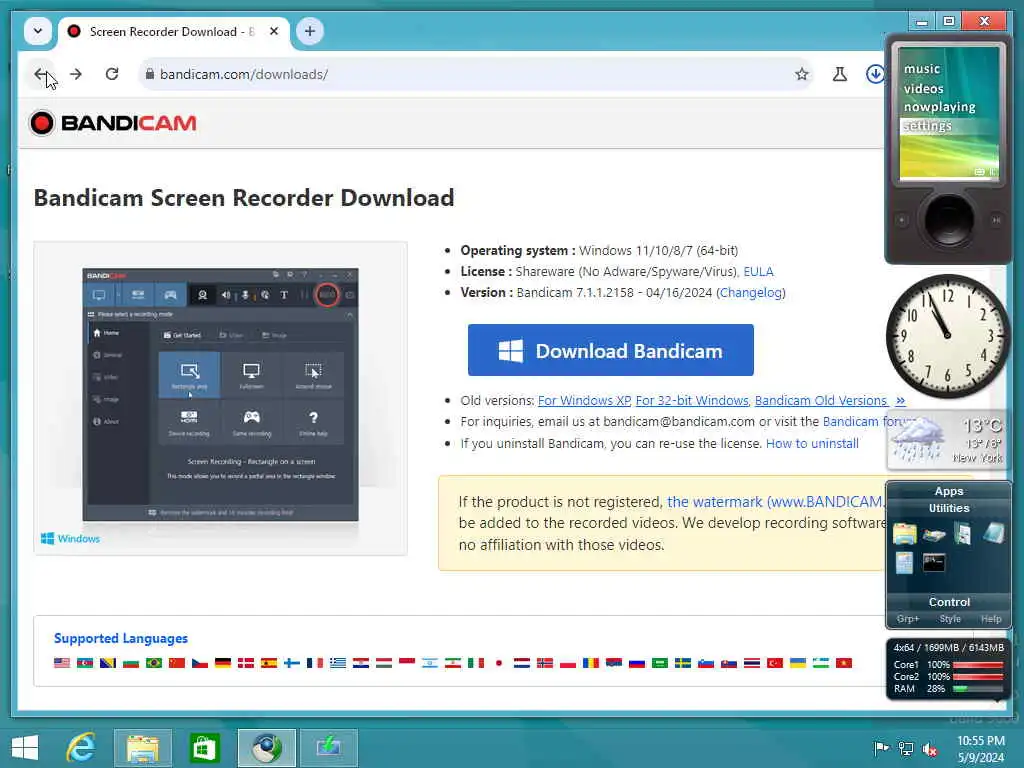Select the Screen Recorder Download tab
This screenshot has height=768, width=1024.
pyautogui.click(x=174, y=31)
